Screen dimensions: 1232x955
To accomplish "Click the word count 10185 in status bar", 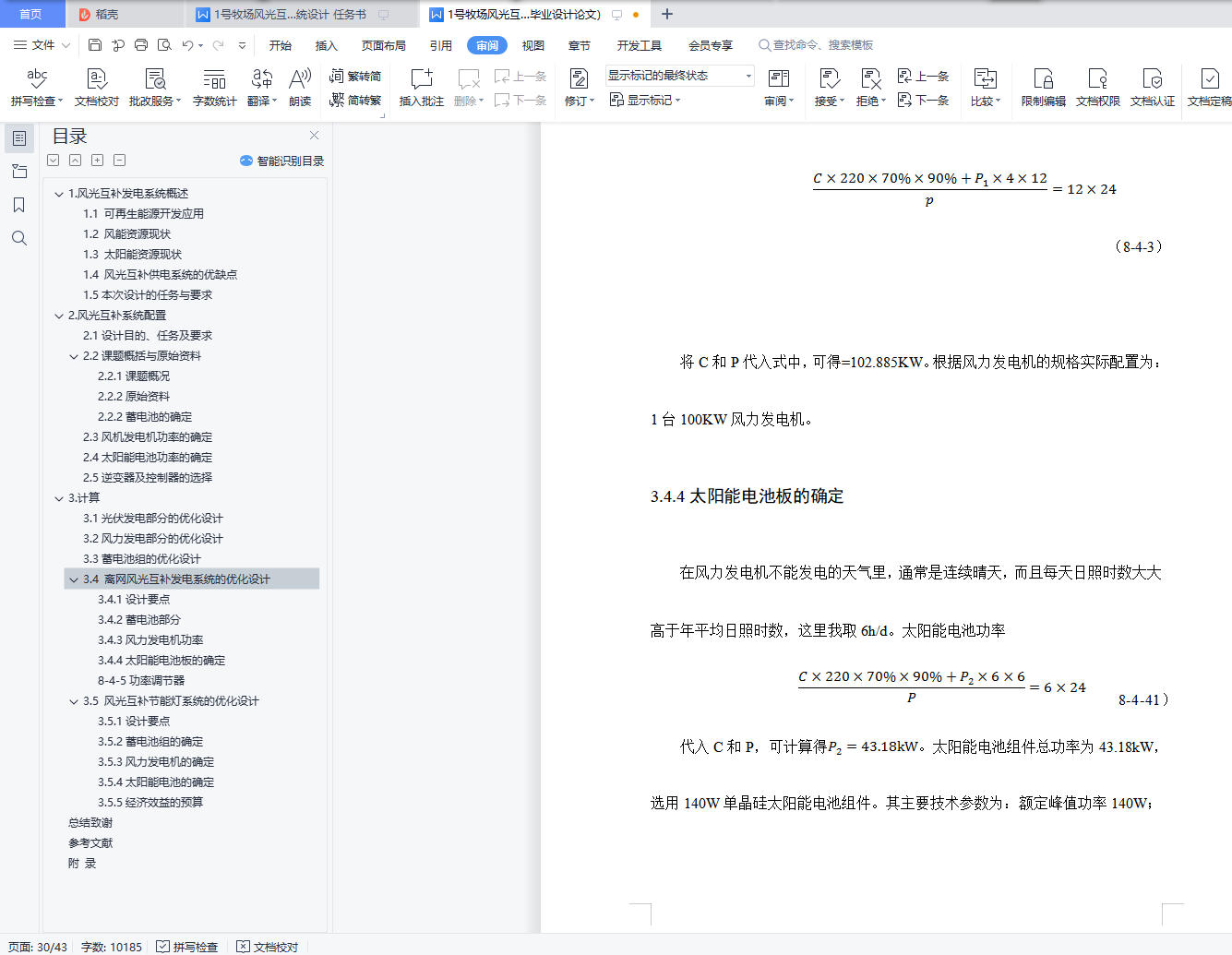I will coord(112,947).
